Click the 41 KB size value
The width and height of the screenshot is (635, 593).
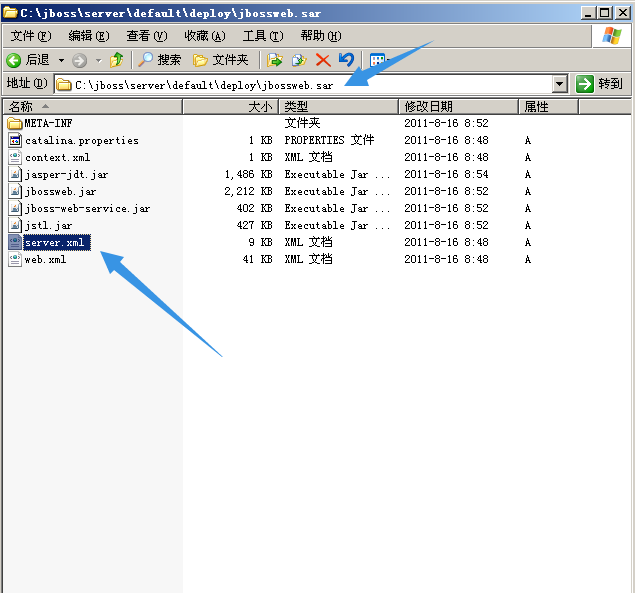(x=258, y=260)
